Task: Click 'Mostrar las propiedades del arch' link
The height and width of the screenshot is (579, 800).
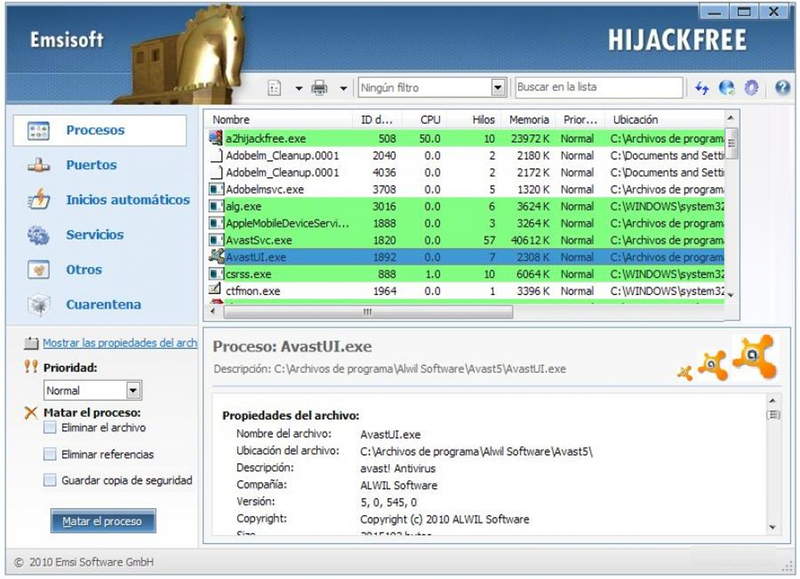Action: point(120,343)
